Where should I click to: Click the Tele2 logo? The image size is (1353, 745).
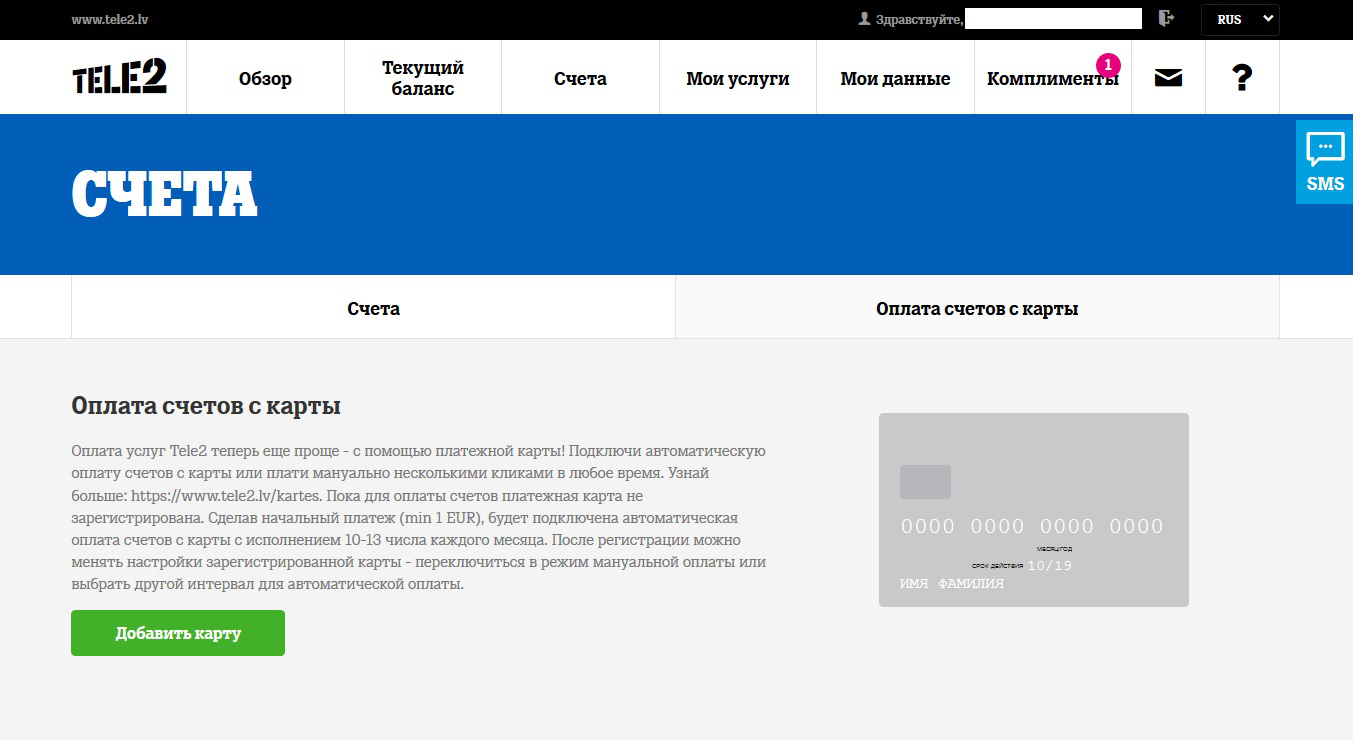[x=119, y=77]
